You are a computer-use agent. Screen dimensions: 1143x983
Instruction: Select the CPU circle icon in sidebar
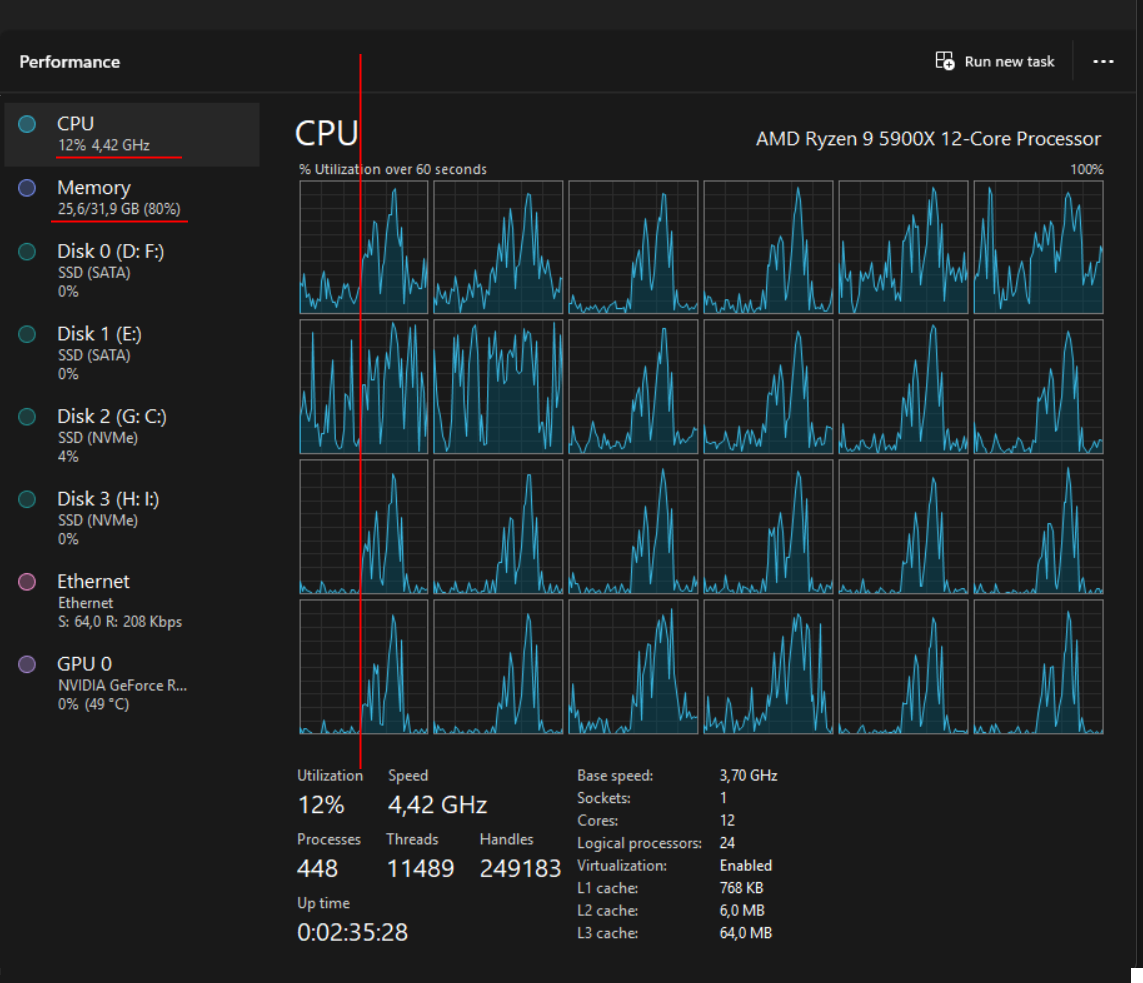(x=27, y=124)
